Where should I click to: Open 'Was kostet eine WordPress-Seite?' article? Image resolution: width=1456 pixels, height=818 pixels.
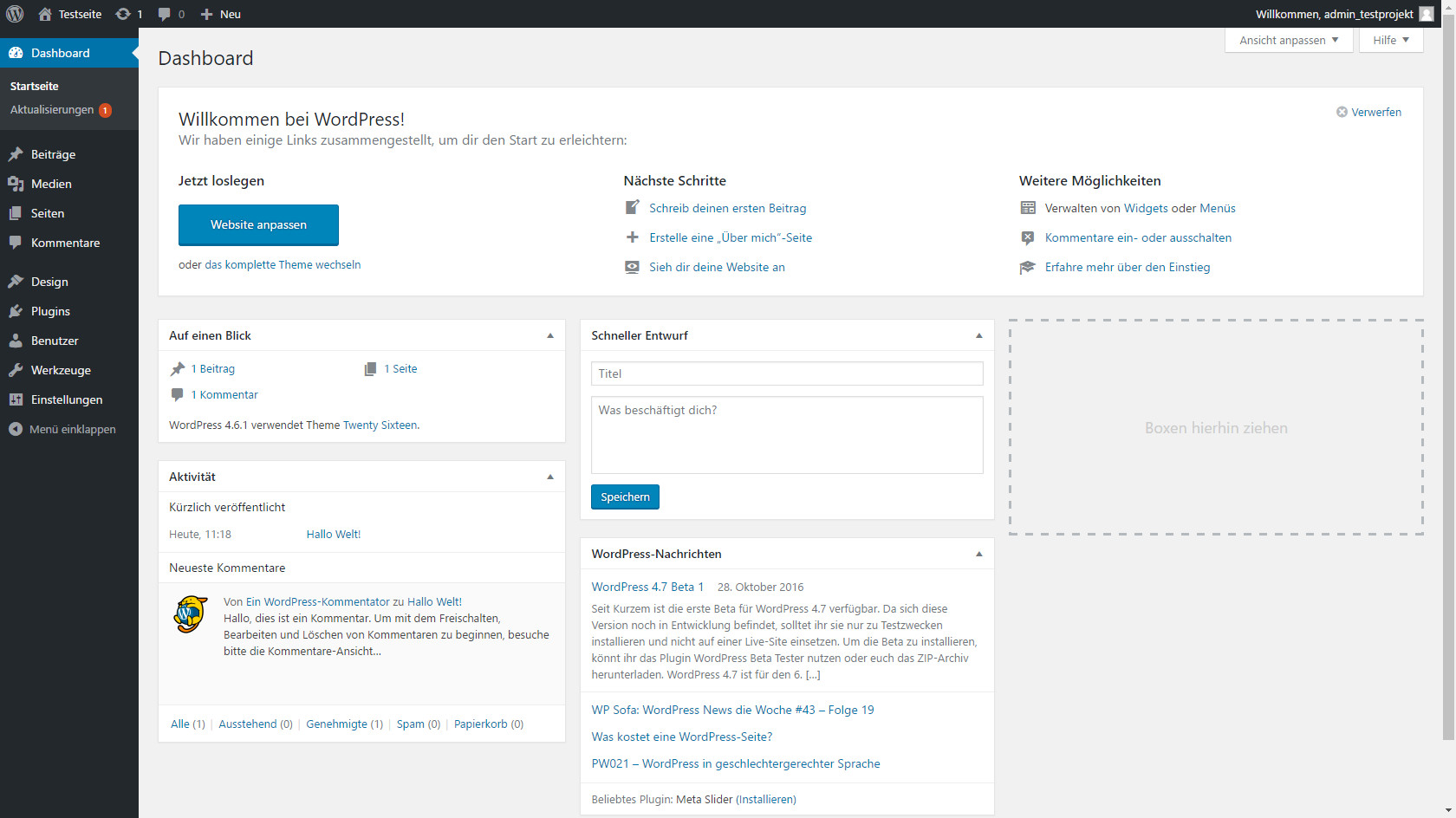tap(681, 737)
